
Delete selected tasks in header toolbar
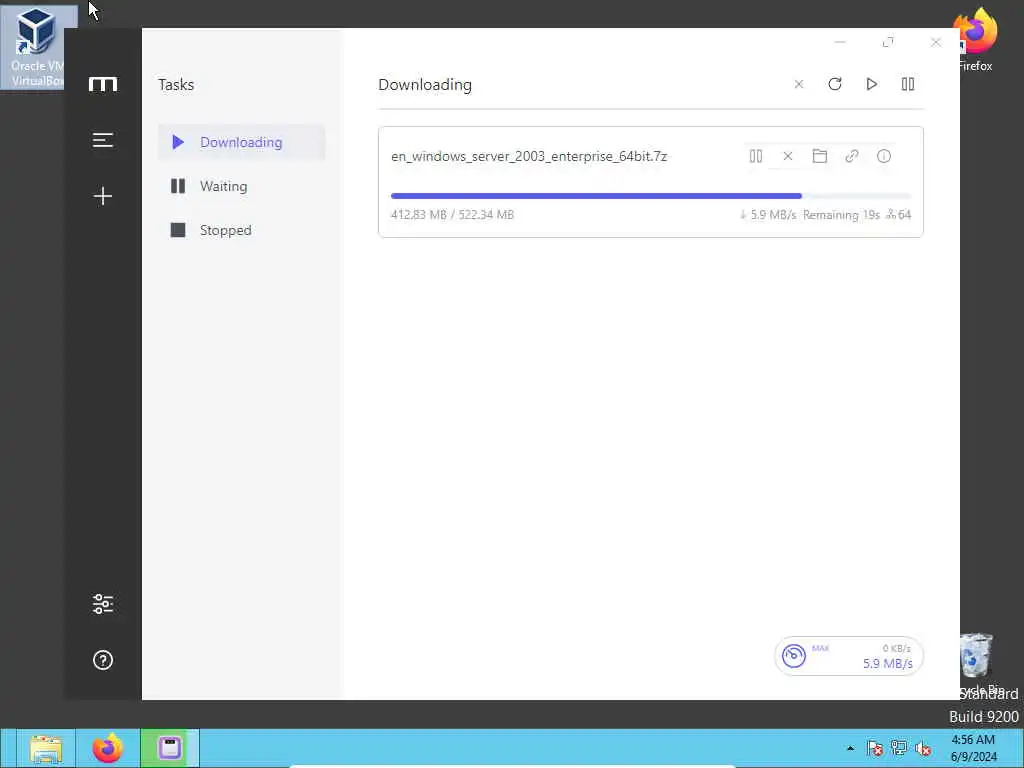[799, 84]
